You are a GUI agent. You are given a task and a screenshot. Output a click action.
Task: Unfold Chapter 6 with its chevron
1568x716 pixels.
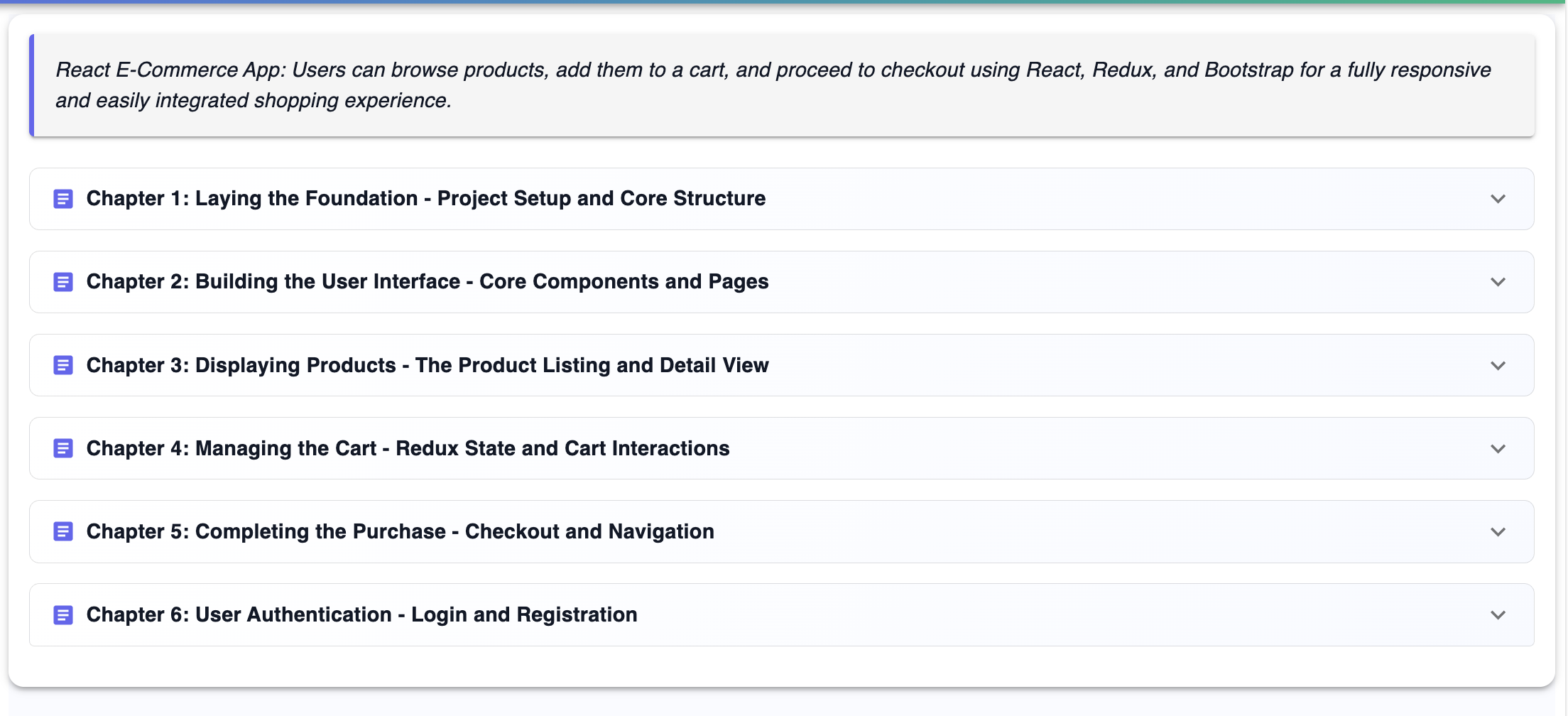point(1498,615)
